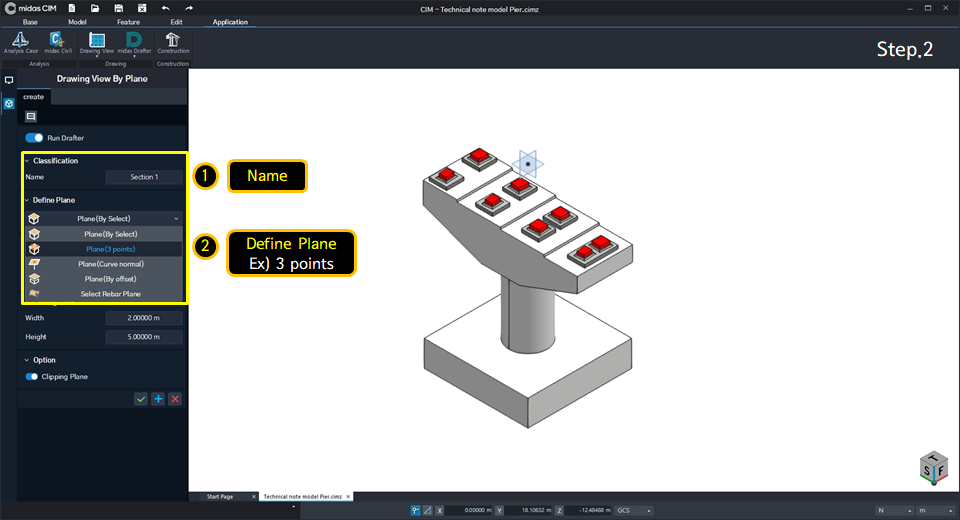Open the N force unit dropdown

pyautogui.click(x=895, y=510)
